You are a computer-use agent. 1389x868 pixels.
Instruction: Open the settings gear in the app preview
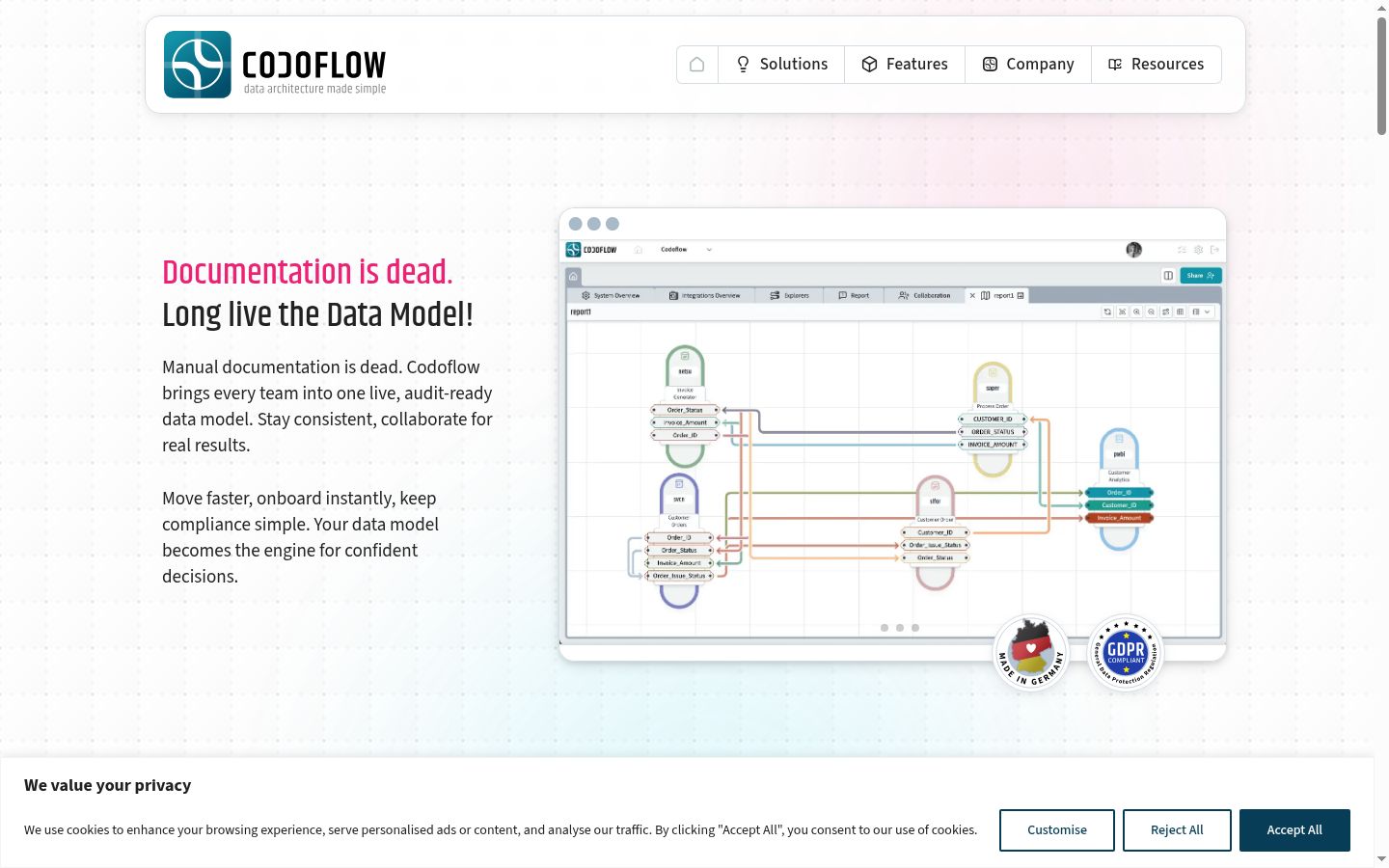pos(1199,250)
